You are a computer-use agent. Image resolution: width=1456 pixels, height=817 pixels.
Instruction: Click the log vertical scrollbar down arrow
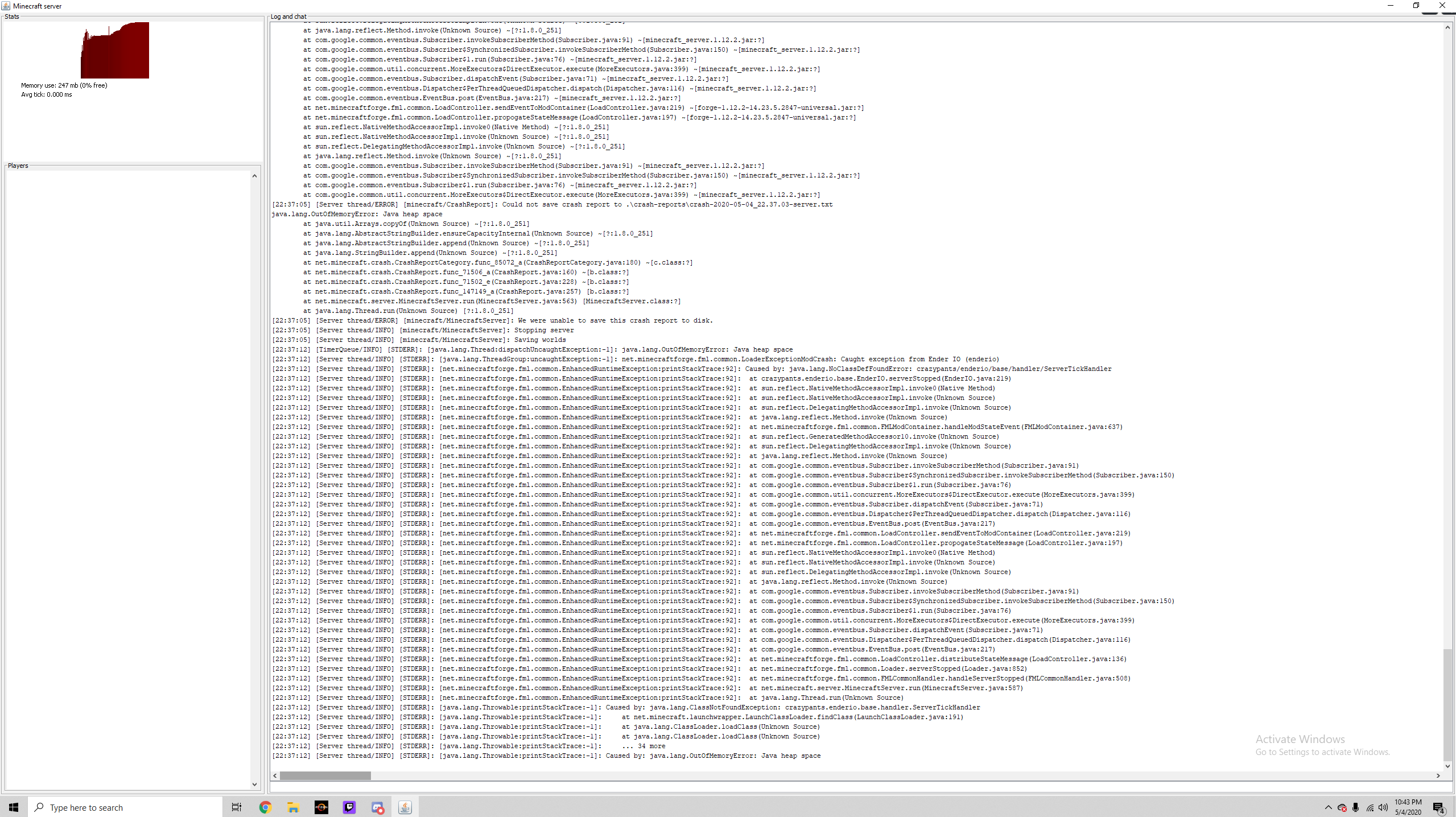1448,766
